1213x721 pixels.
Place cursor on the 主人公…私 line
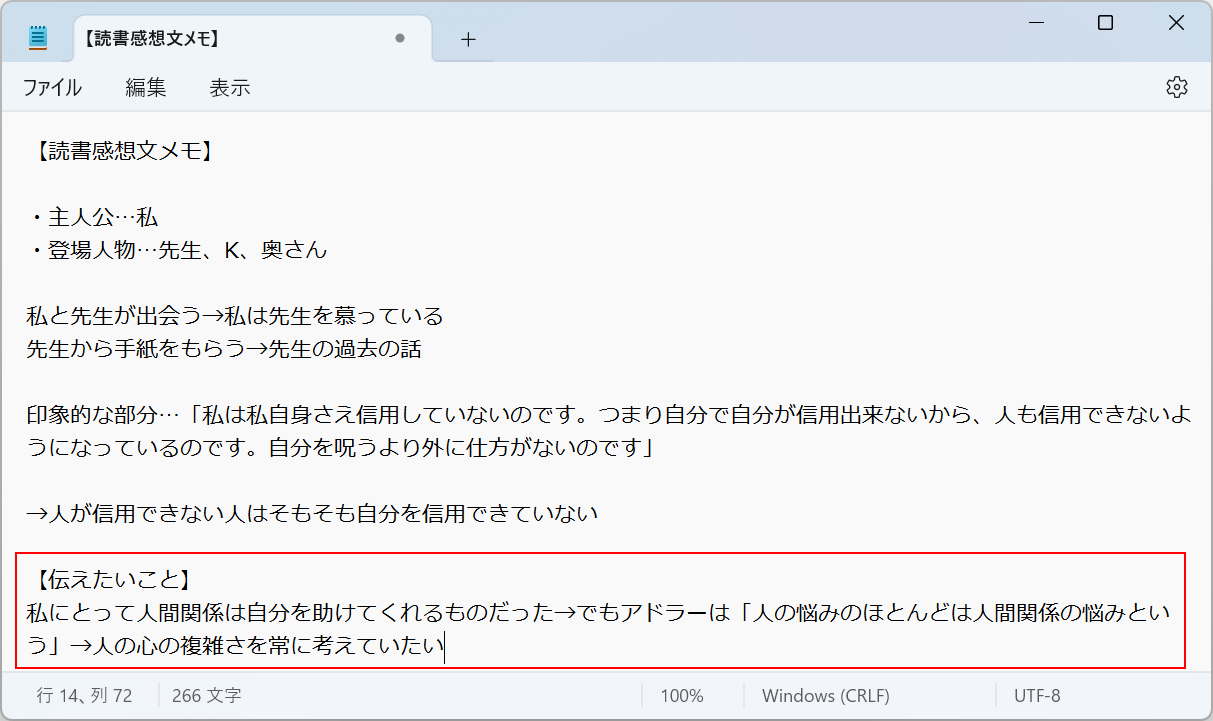tap(95, 218)
